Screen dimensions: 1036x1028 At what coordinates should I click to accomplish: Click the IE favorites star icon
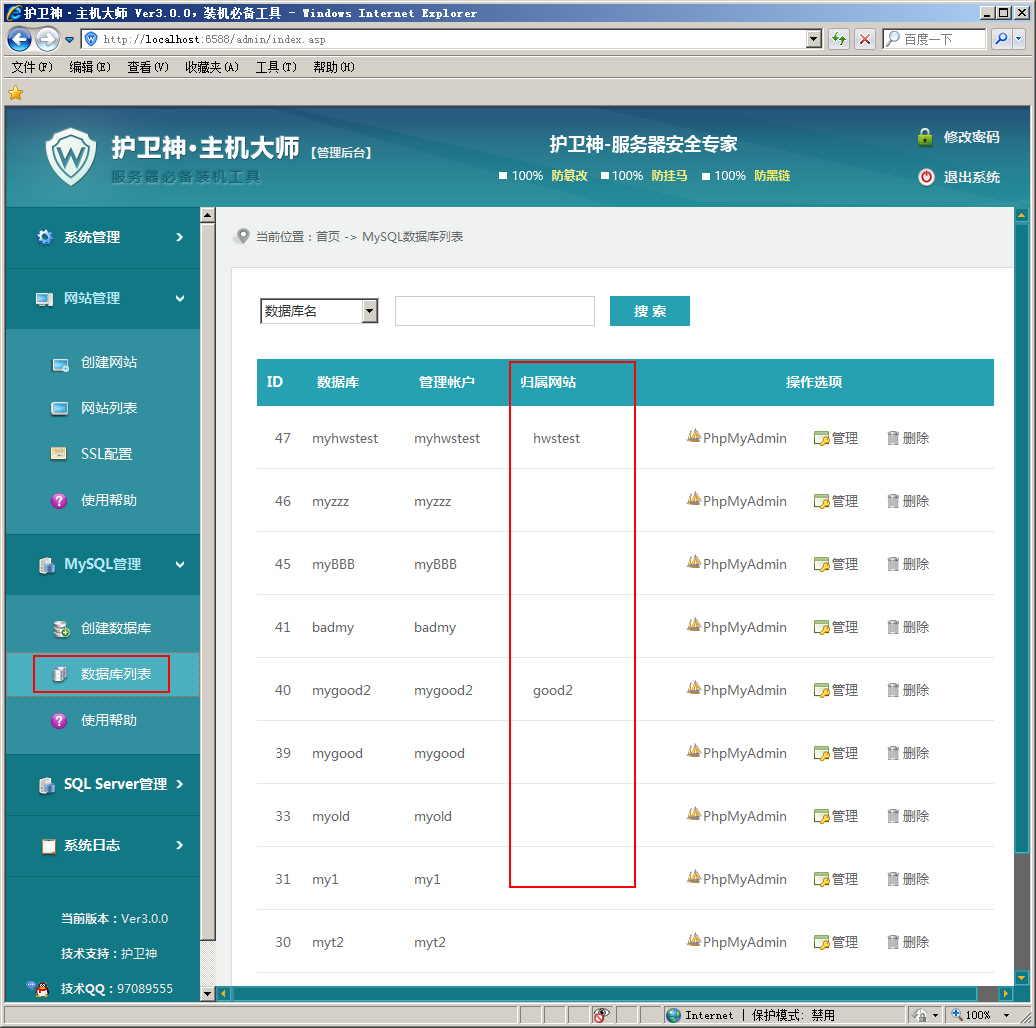pyautogui.click(x=15, y=93)
